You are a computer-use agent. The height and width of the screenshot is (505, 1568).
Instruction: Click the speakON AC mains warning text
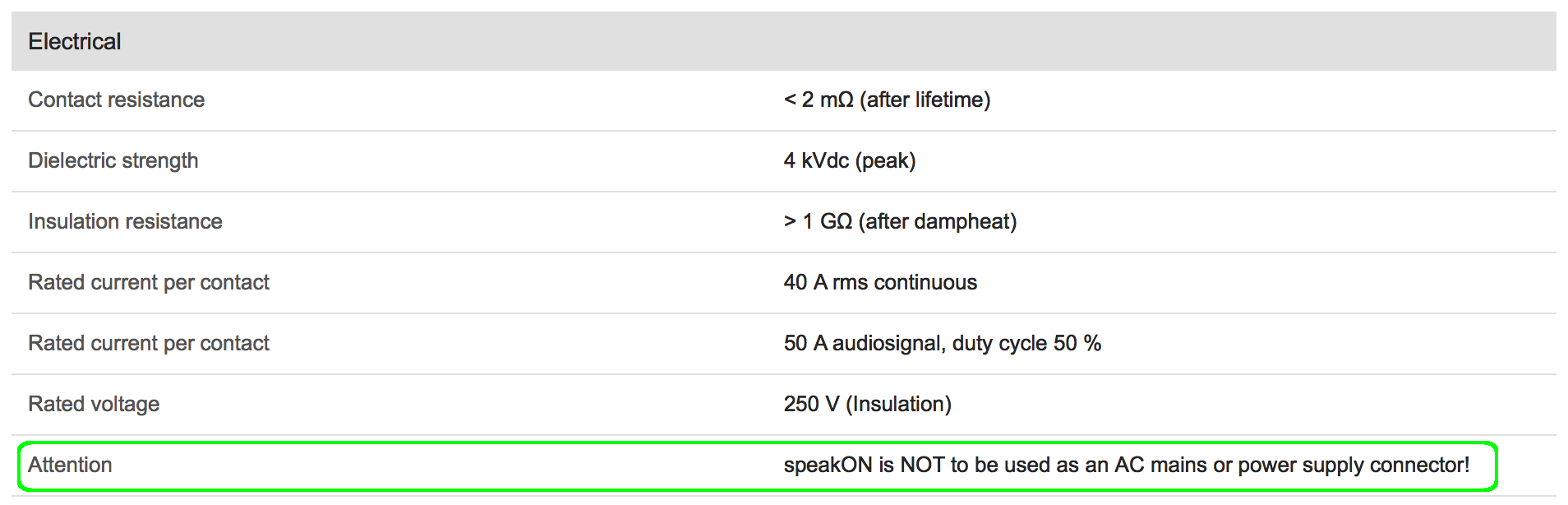click(x=1126, y=465)
